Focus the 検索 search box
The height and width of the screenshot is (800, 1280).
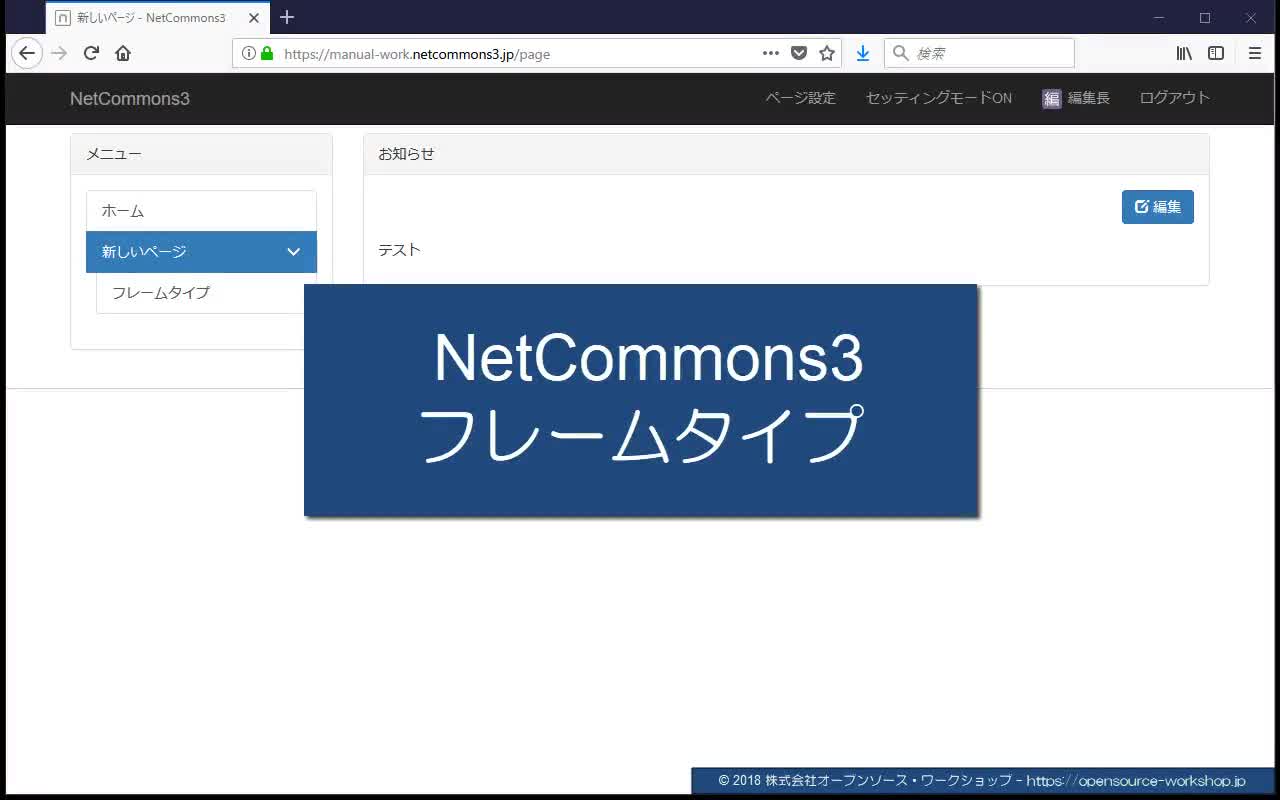coord(980,53)
